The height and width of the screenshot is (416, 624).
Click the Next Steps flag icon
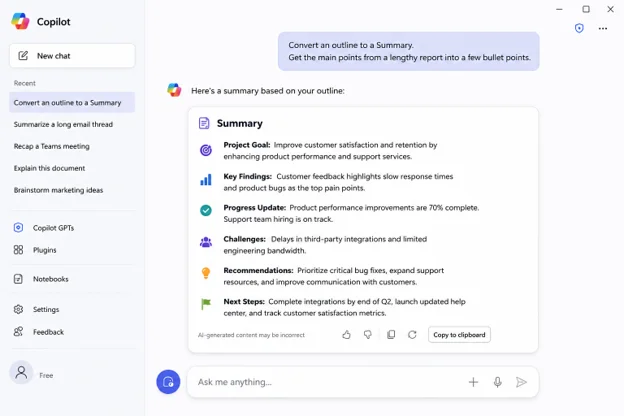coord(206,304)
